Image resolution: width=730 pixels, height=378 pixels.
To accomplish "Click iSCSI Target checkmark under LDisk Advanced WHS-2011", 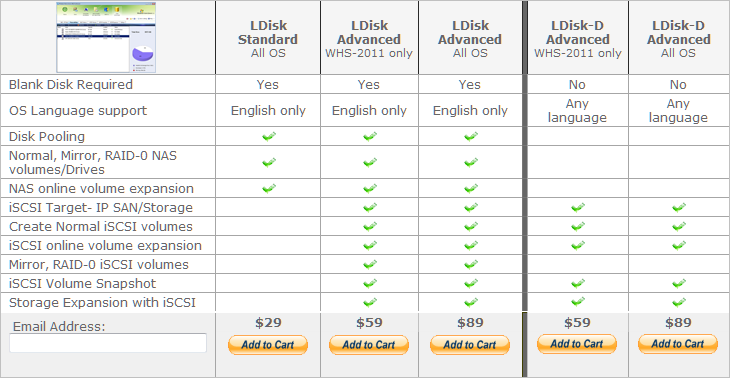I will click(x=370, y=207).
